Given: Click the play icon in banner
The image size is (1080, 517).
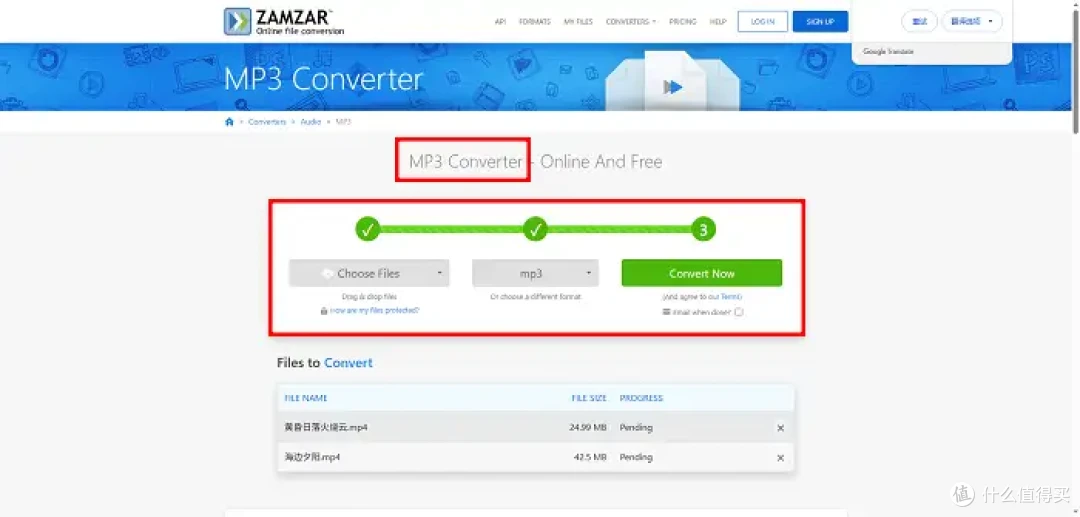Looking at the screenshot, I should click(x=673, y=87).
